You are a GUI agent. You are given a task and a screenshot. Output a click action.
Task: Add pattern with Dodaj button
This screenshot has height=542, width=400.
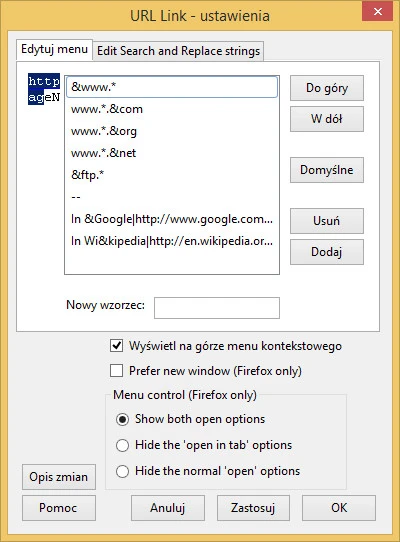(327, 252)
